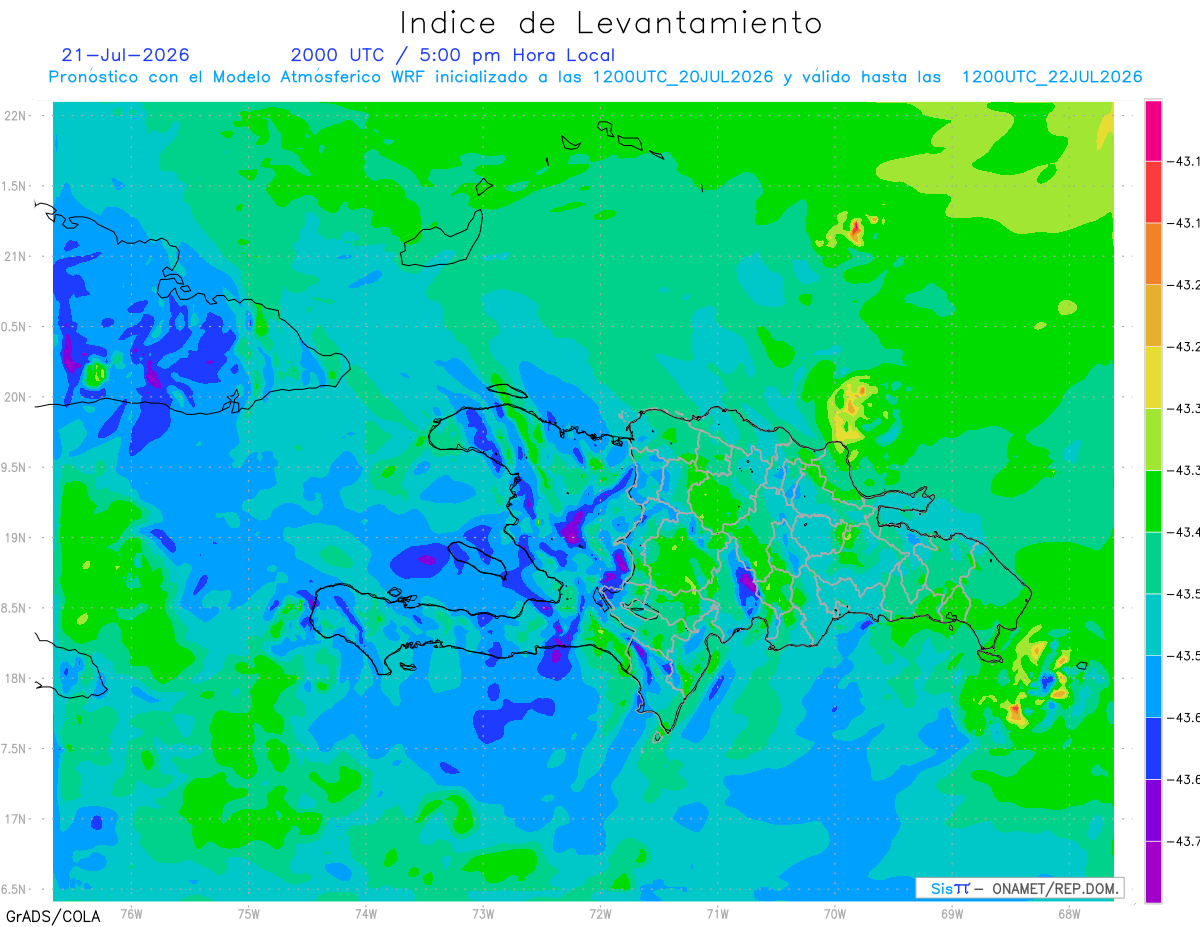Click the '76W' longitude label
The width and height of the screenshot is (1200, 927).
tap(131, 914)
